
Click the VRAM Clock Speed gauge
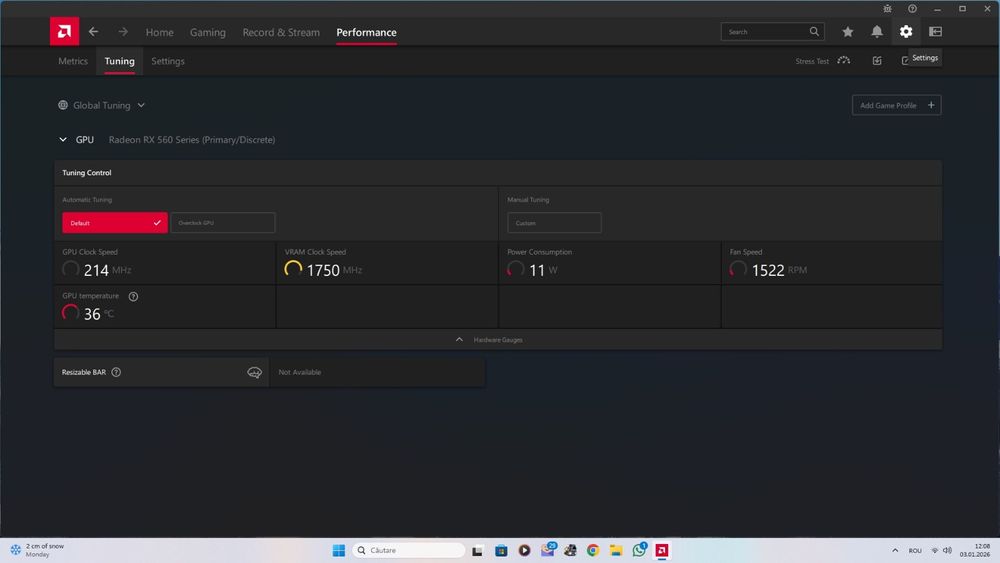pyautogui.click(x=293, y=269)
